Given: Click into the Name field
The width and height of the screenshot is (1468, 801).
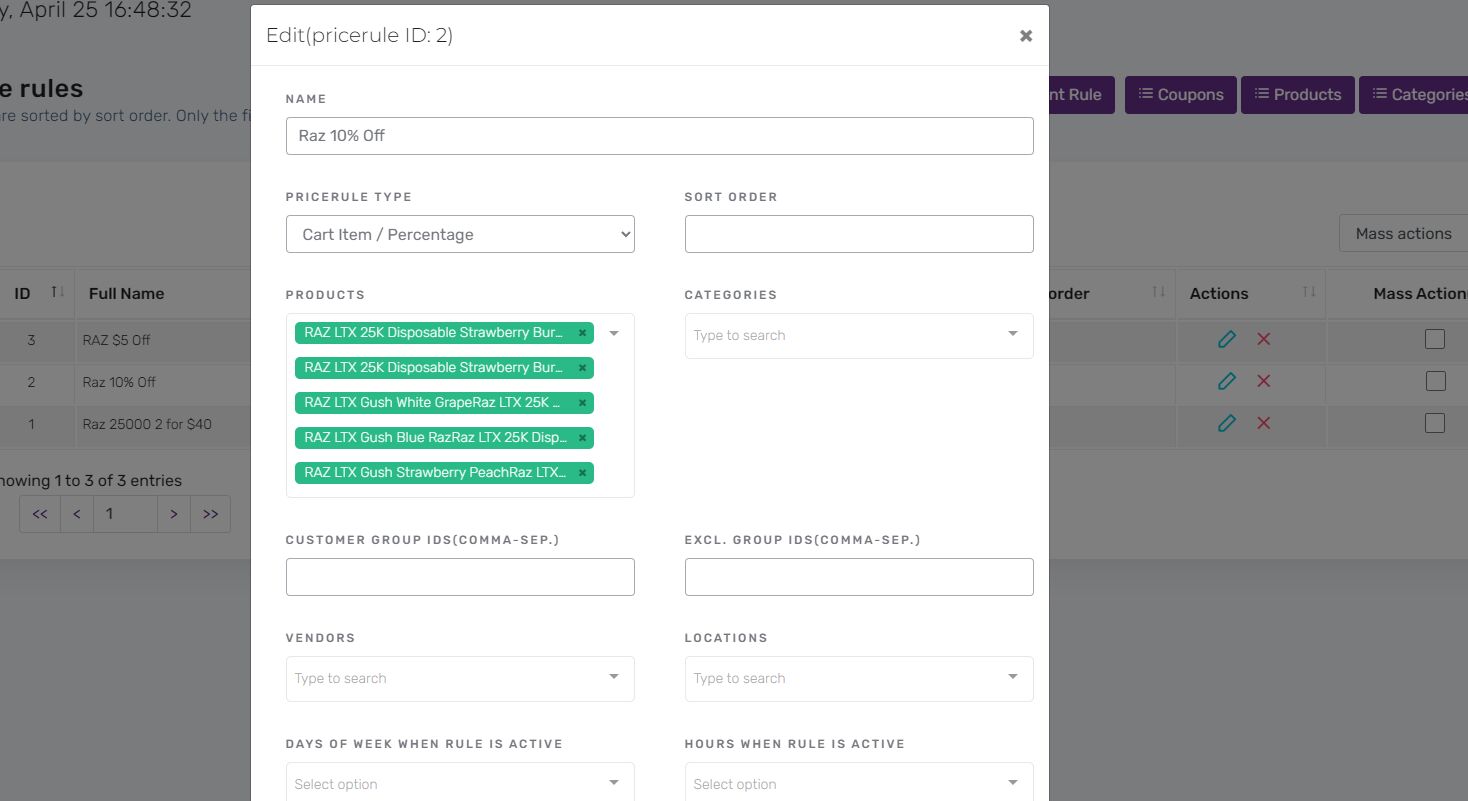Looking at the screenshot, I should 659,136.
